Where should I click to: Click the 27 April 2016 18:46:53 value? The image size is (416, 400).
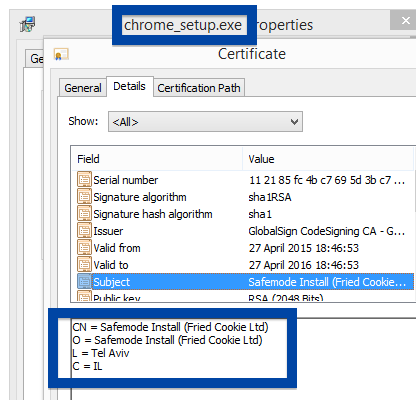point(304,265)
